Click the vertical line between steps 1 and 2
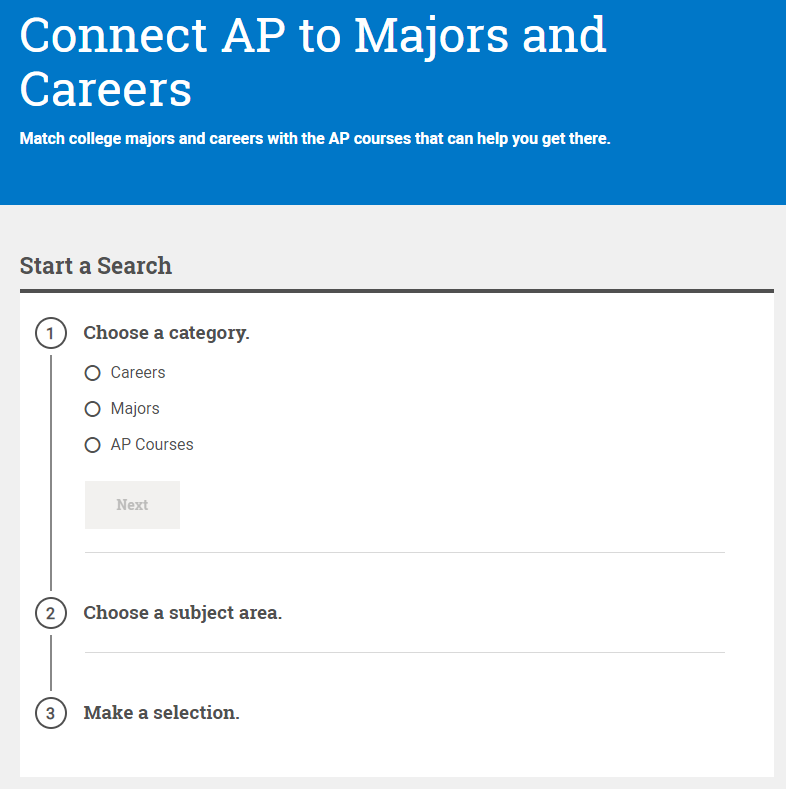 click(51, 470)
